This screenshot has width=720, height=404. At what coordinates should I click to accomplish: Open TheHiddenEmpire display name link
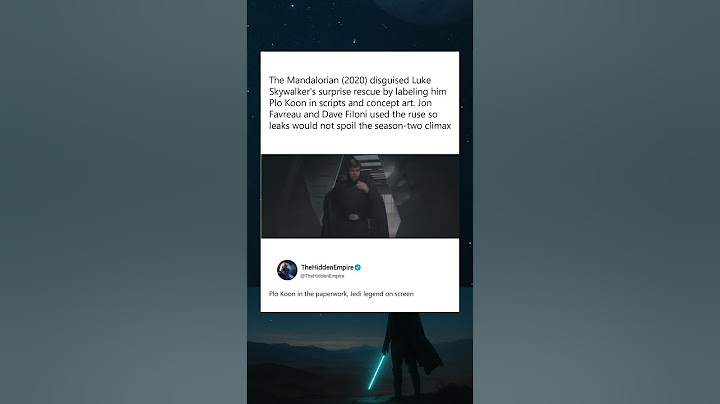[x=327, y=267]
